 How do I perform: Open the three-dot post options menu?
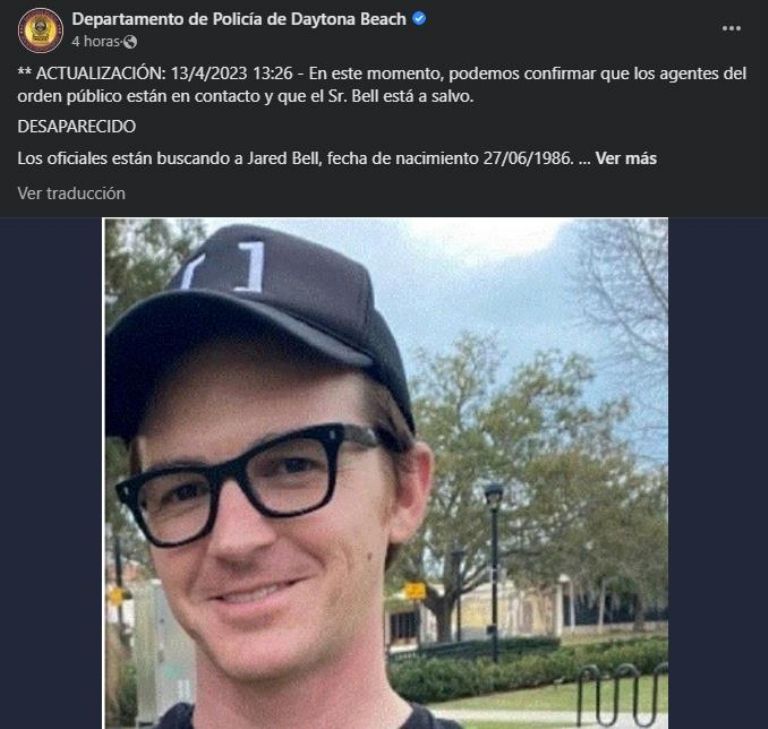(731, 28)
